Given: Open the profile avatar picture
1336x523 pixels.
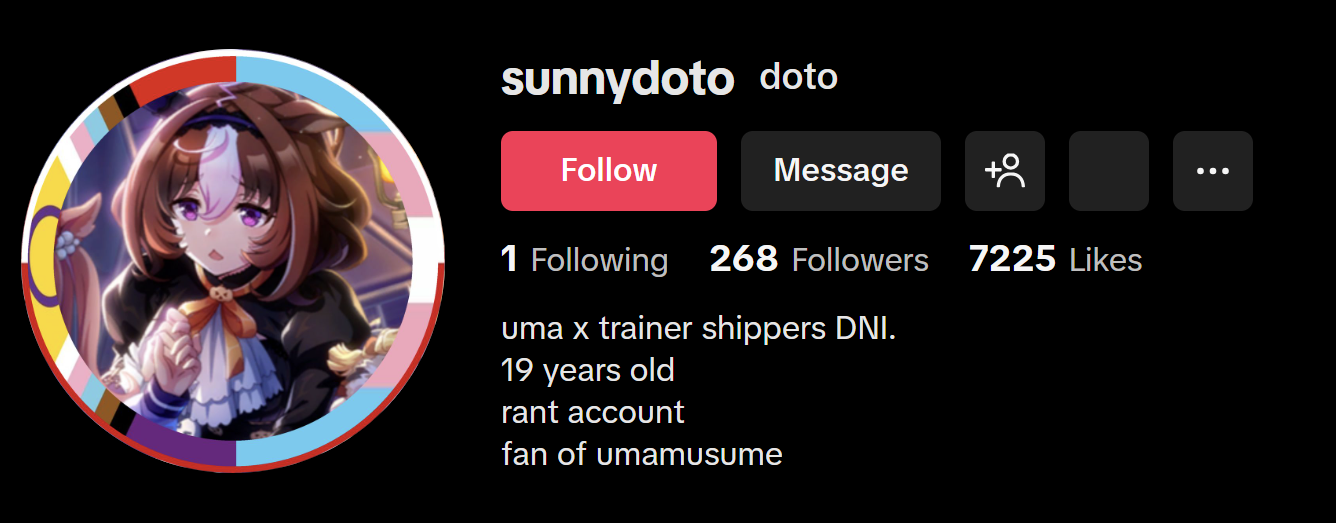Looking at the screenshot, I should 233,262.
